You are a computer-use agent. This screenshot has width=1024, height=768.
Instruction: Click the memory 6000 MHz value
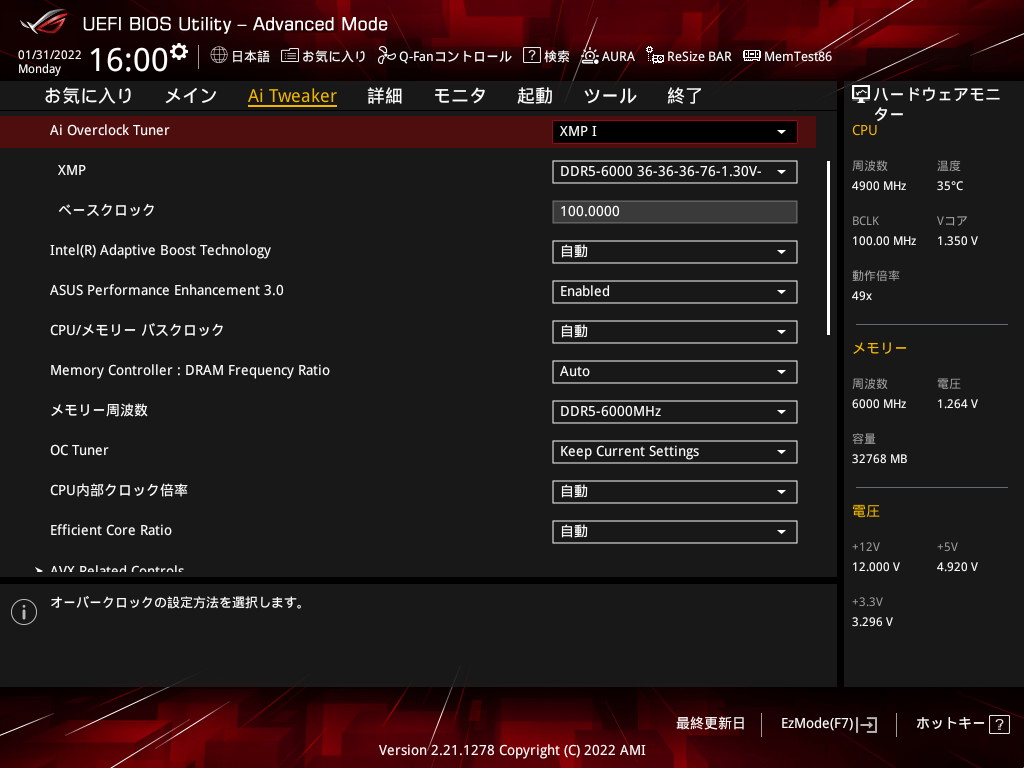coord(879,404)
